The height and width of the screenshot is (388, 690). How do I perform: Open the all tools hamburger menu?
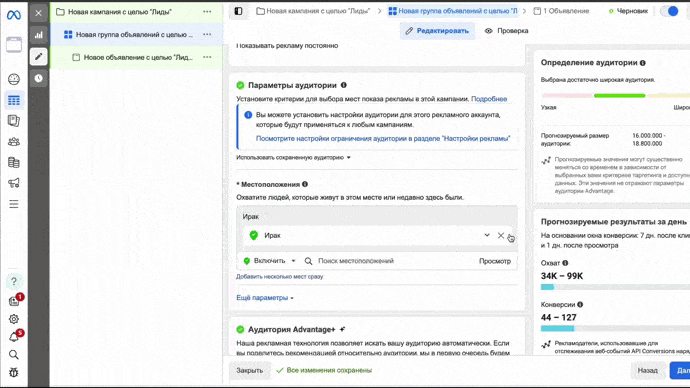click(x=14, y=204)
